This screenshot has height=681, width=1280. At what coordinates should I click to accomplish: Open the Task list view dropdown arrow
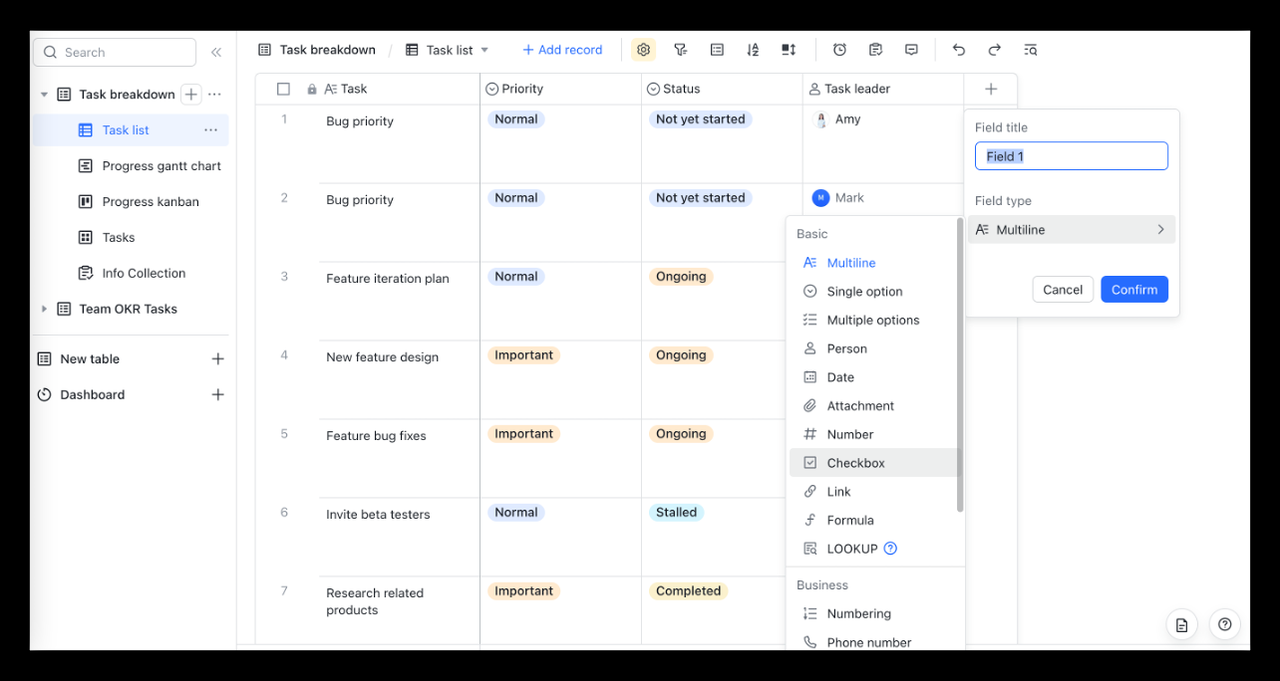point(485,50)
